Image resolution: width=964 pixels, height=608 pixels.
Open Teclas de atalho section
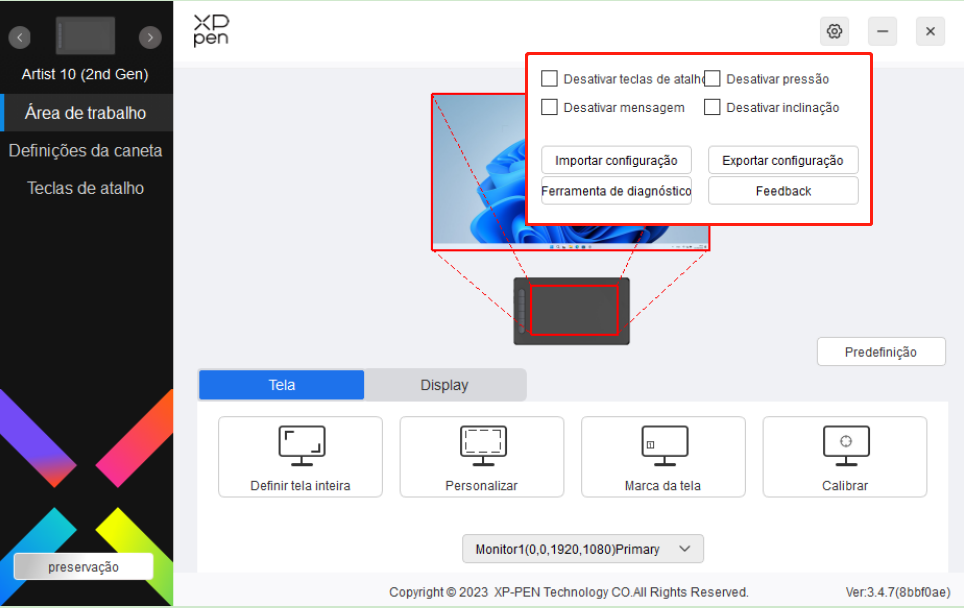pos(86,188)
